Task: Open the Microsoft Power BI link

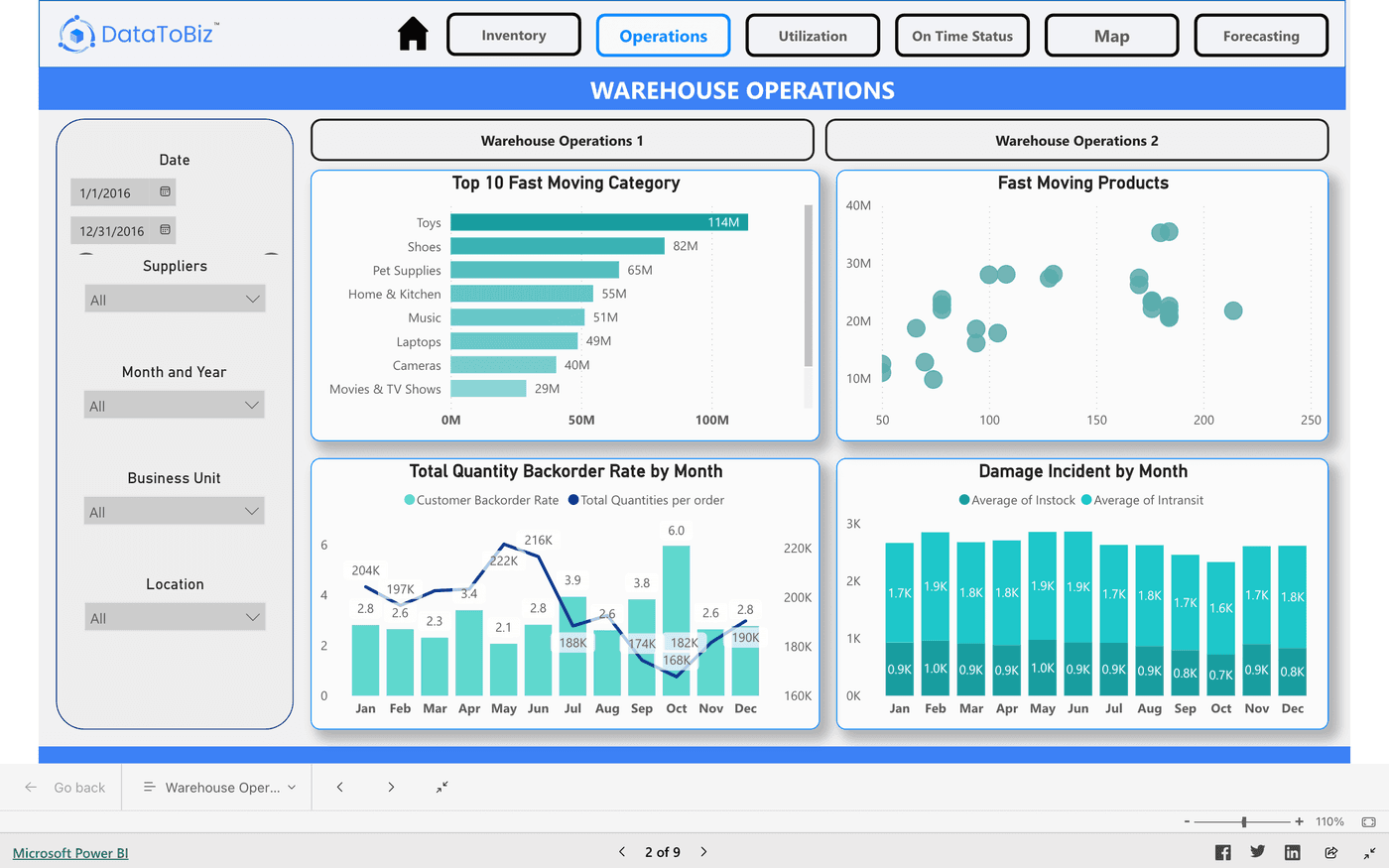Action: tap(69, 852)
